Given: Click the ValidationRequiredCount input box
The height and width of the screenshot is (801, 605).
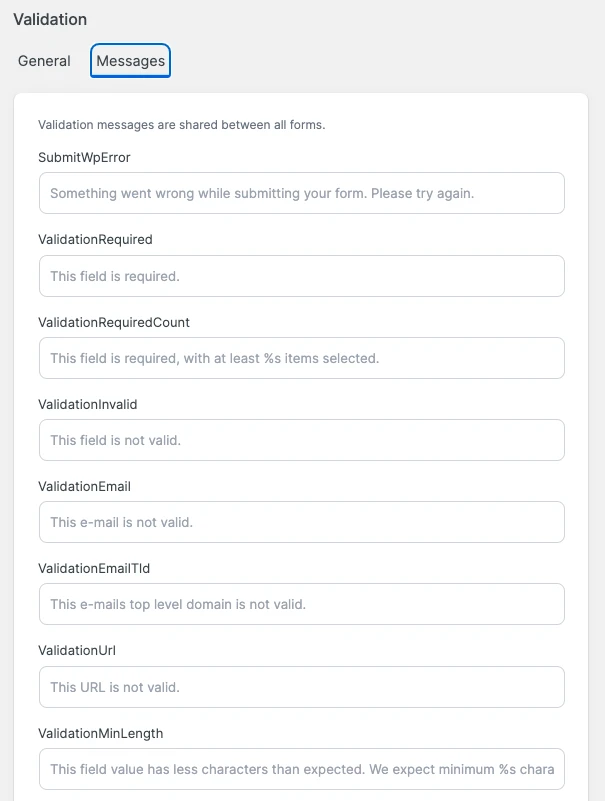Looking at the screenshot, I should (x=301, y=358).
